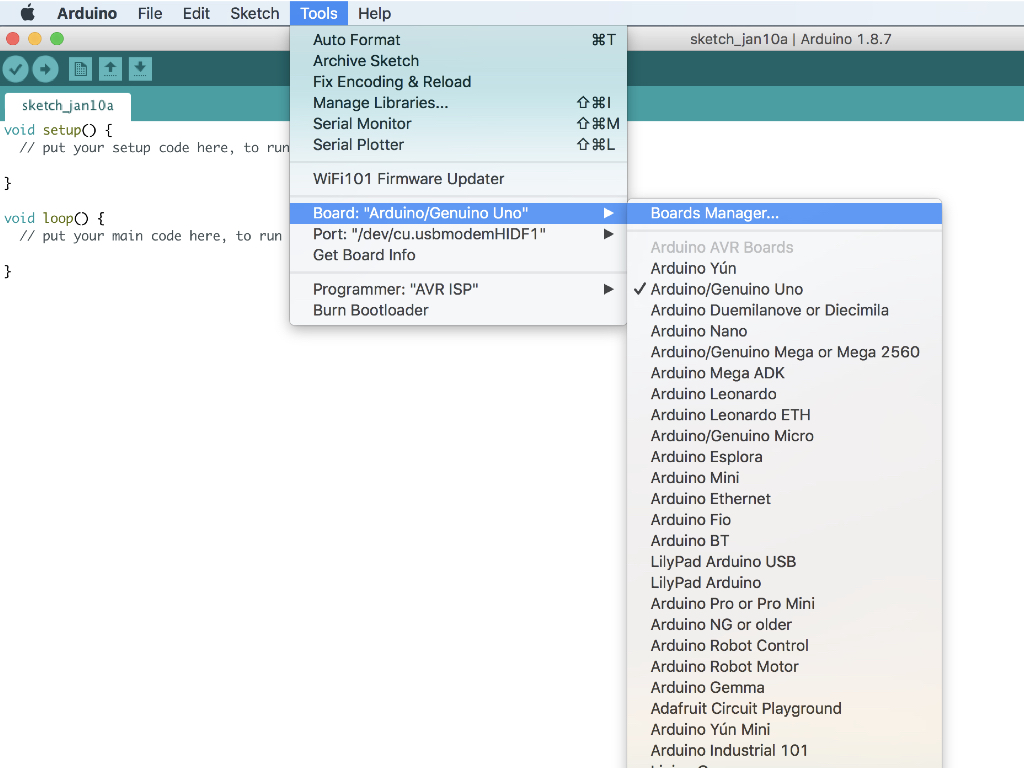The height and width of the screenshot is (768, 1024).
Task: Expand the Board submenu item
Action: click(458, 213)
